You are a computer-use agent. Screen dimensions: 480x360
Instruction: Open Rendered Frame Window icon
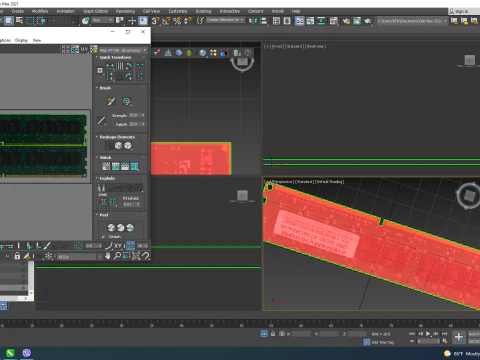point(357,21)
